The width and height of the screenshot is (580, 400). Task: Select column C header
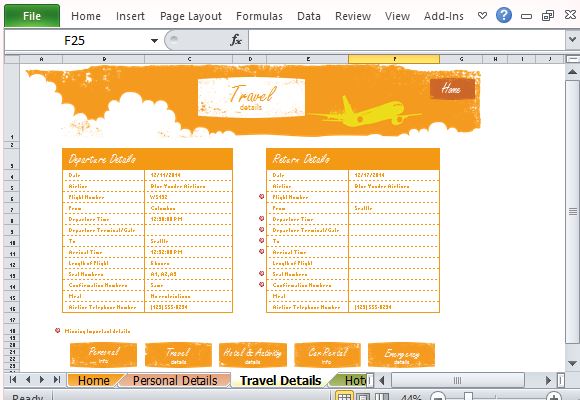click(x=189, y=59)
